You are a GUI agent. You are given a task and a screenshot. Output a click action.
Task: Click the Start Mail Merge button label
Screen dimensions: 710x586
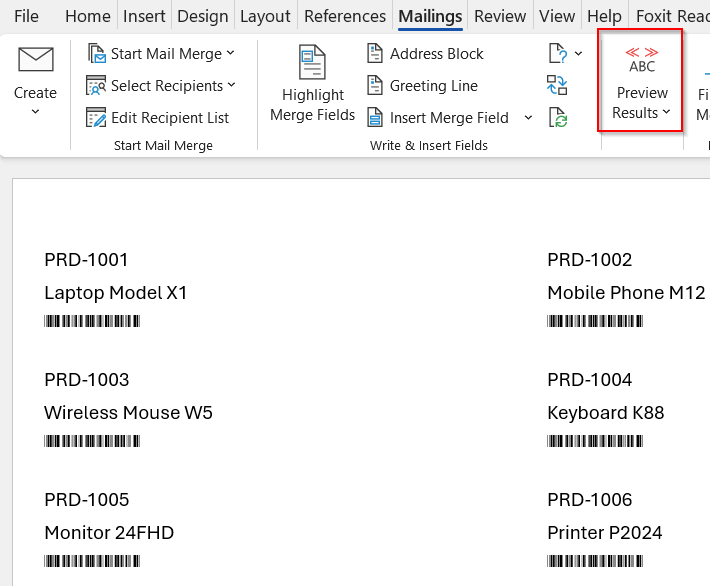pos(166,54)
